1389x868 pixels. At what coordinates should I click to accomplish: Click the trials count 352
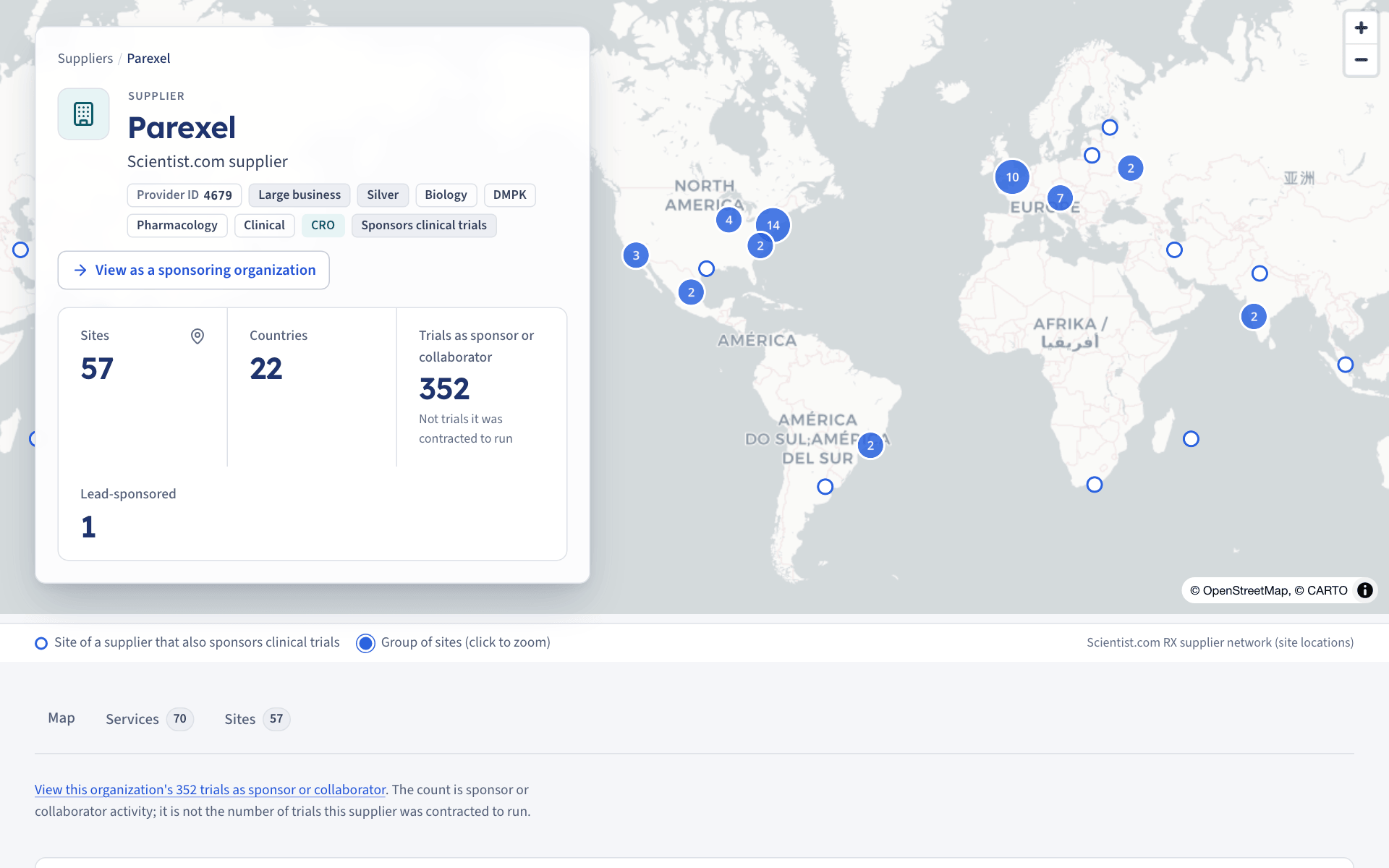point(444,389)
